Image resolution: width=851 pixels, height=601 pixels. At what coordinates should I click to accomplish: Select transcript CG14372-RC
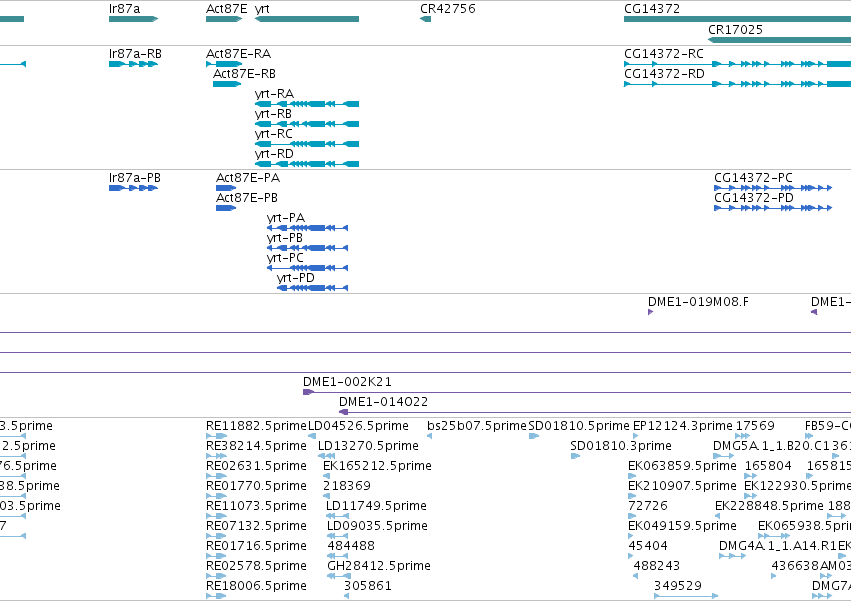[738, 64]
